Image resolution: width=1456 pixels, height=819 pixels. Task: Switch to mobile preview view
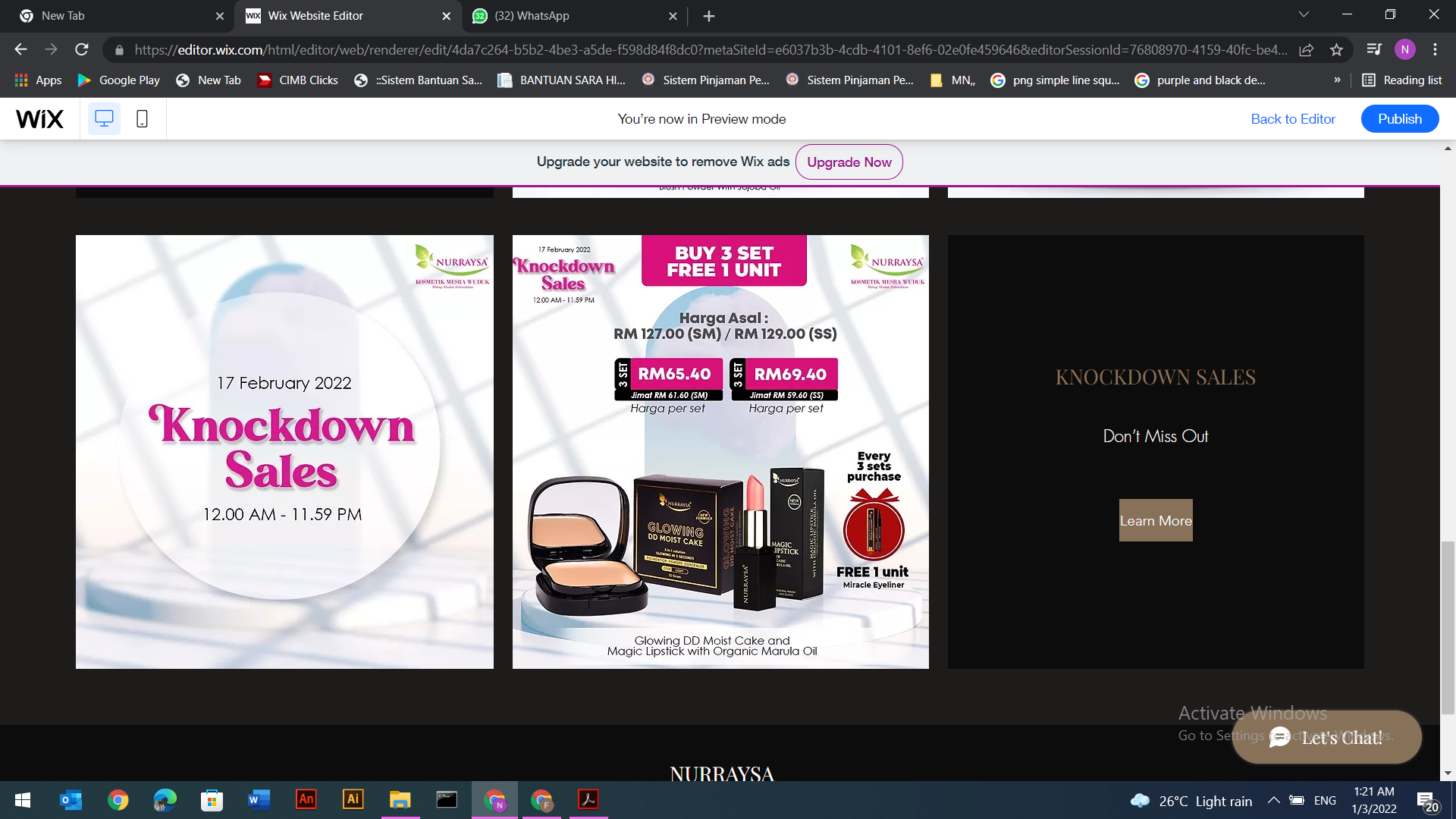[142, 119]
